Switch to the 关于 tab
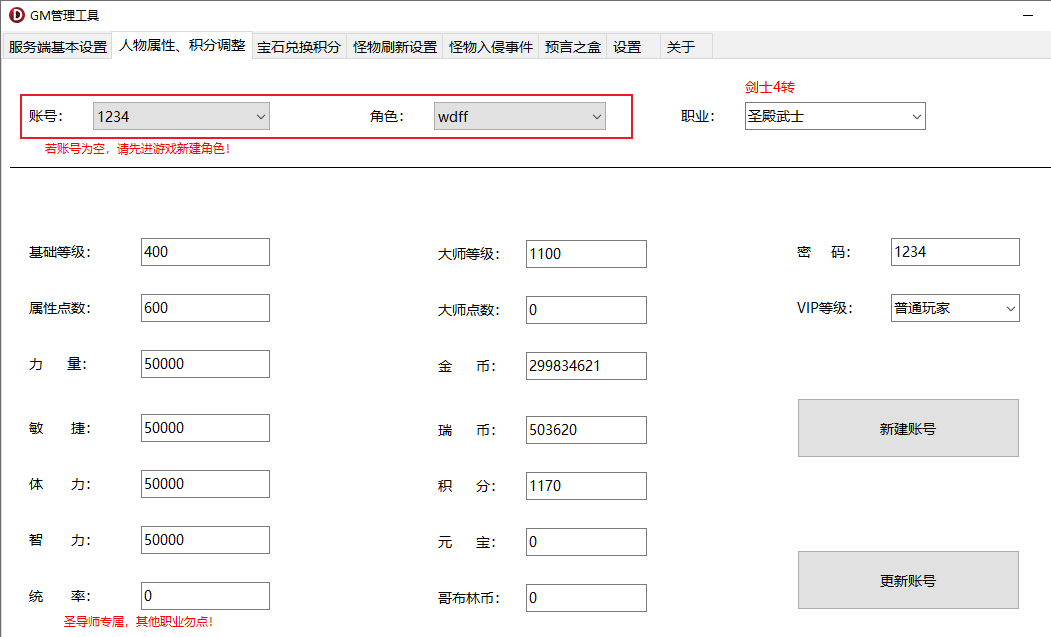This screenshot has height=637, width=1051. coord(686,47)
